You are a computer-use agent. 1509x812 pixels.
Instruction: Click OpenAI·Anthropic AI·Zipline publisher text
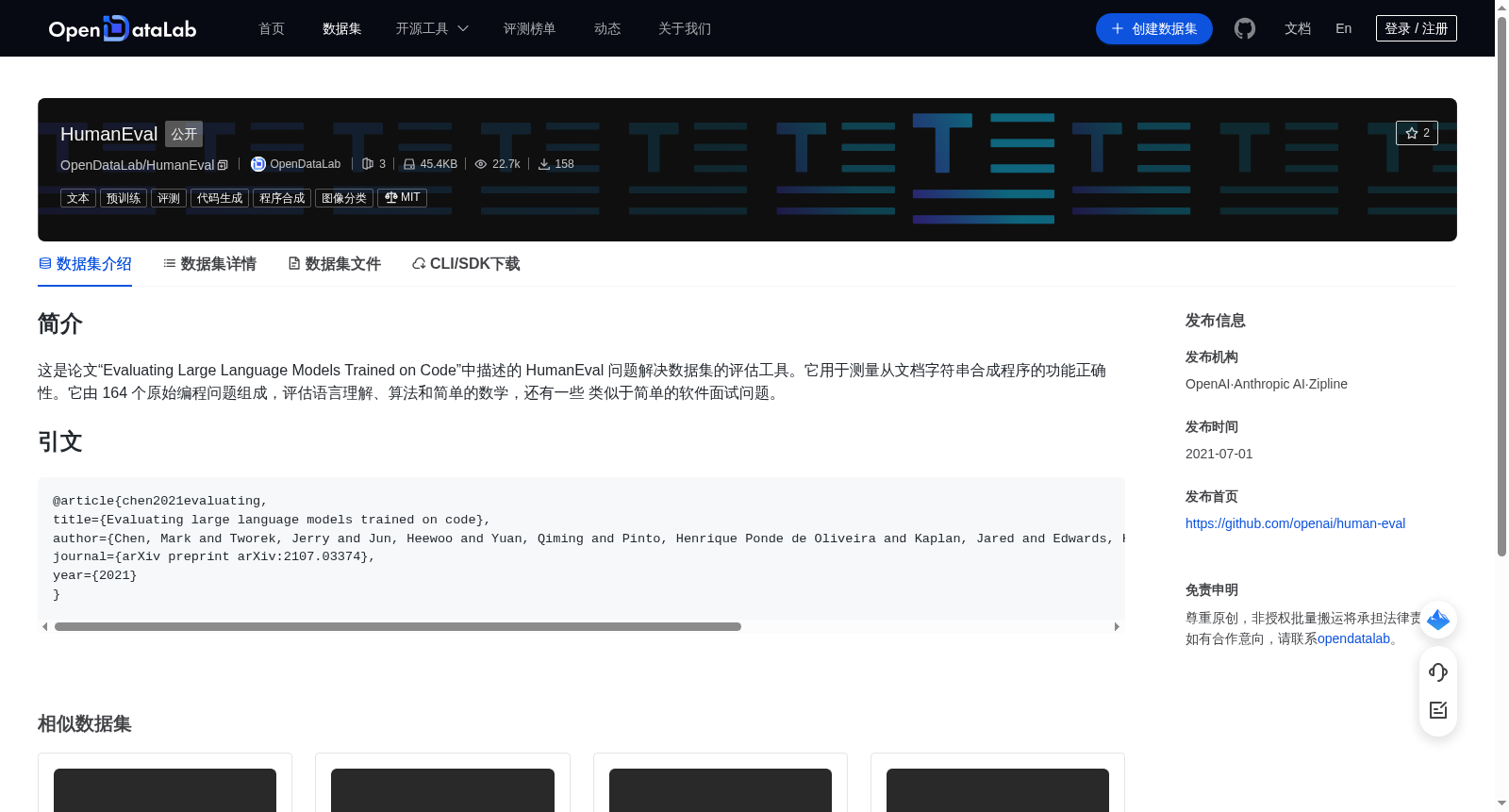point(1267,384)
